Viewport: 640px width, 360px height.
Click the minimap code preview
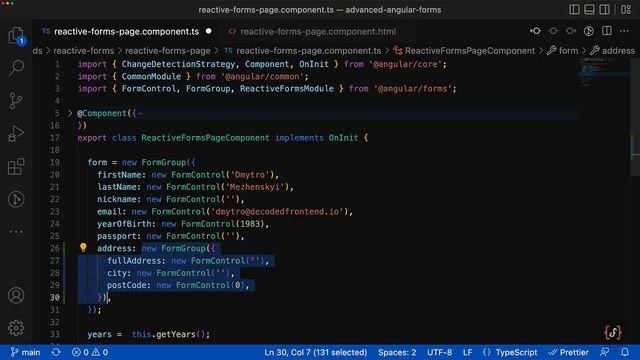tap(603, 72)
